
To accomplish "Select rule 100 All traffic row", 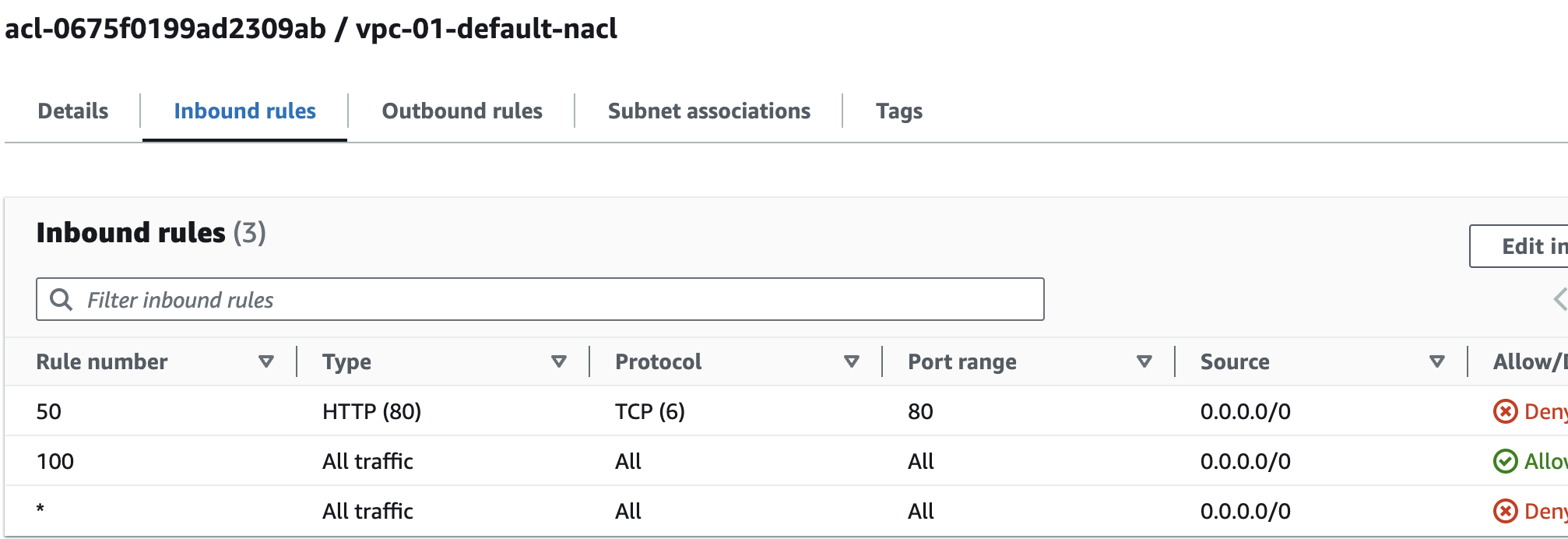I will [367, 461].
